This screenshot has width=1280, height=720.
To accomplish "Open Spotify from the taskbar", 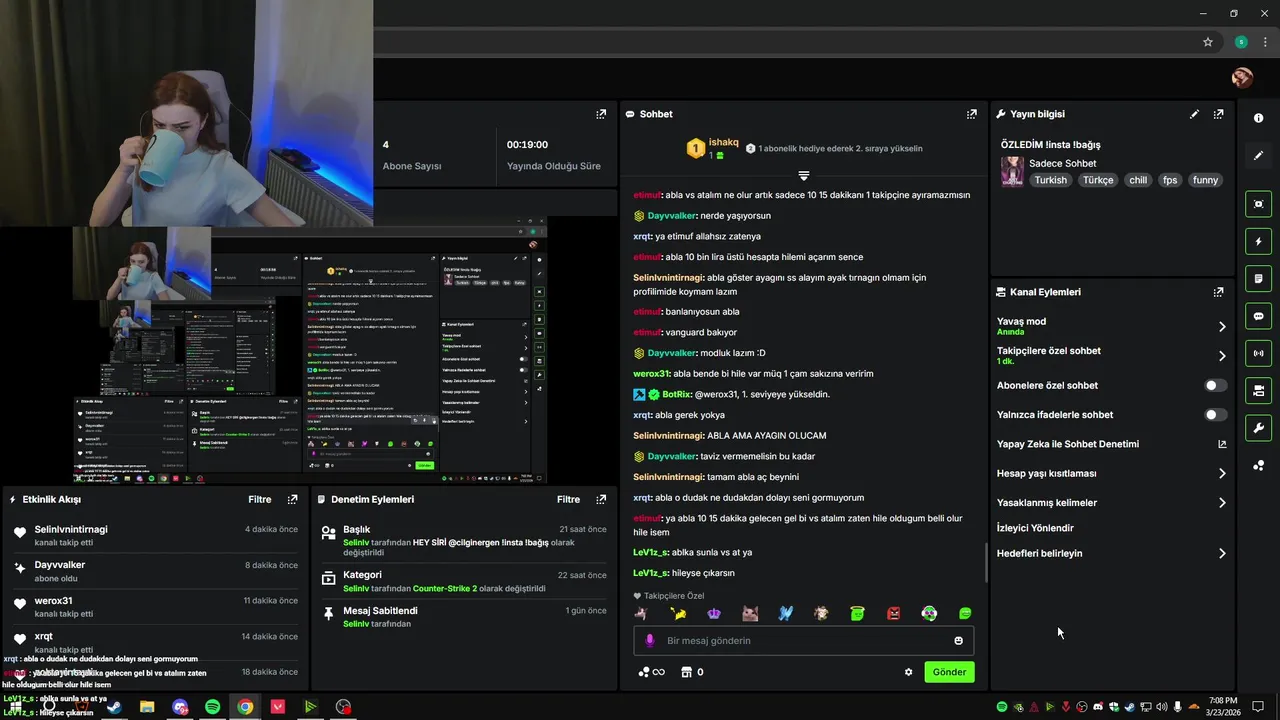I will pyautogui.click(x=212, y=707).
